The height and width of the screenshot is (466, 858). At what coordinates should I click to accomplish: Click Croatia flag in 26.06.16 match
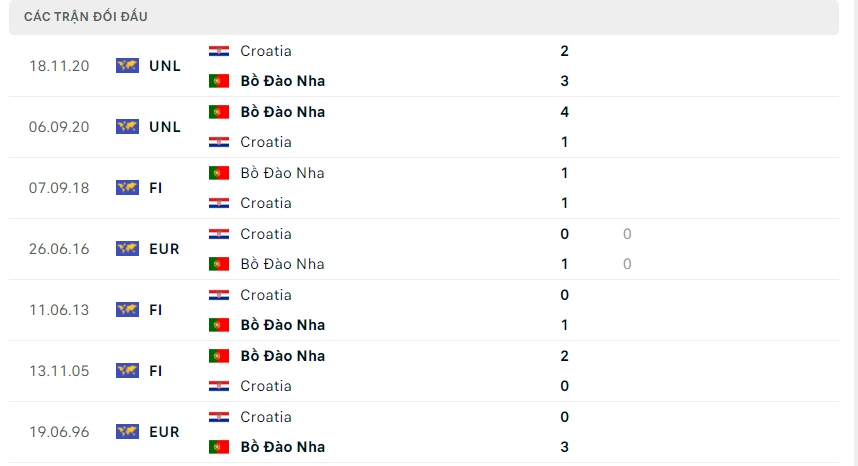(220, 234)
